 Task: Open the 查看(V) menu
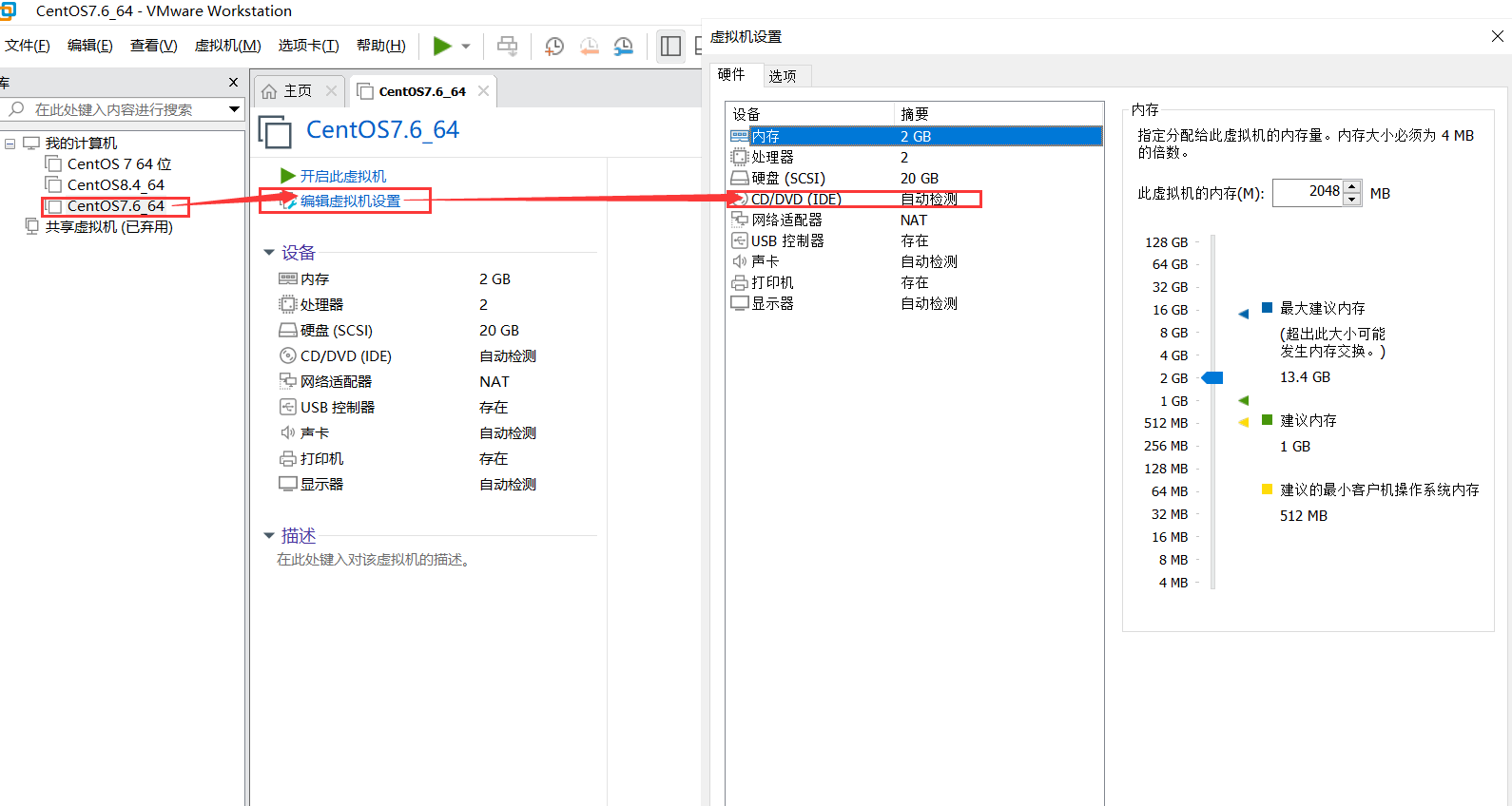(154, 46)
